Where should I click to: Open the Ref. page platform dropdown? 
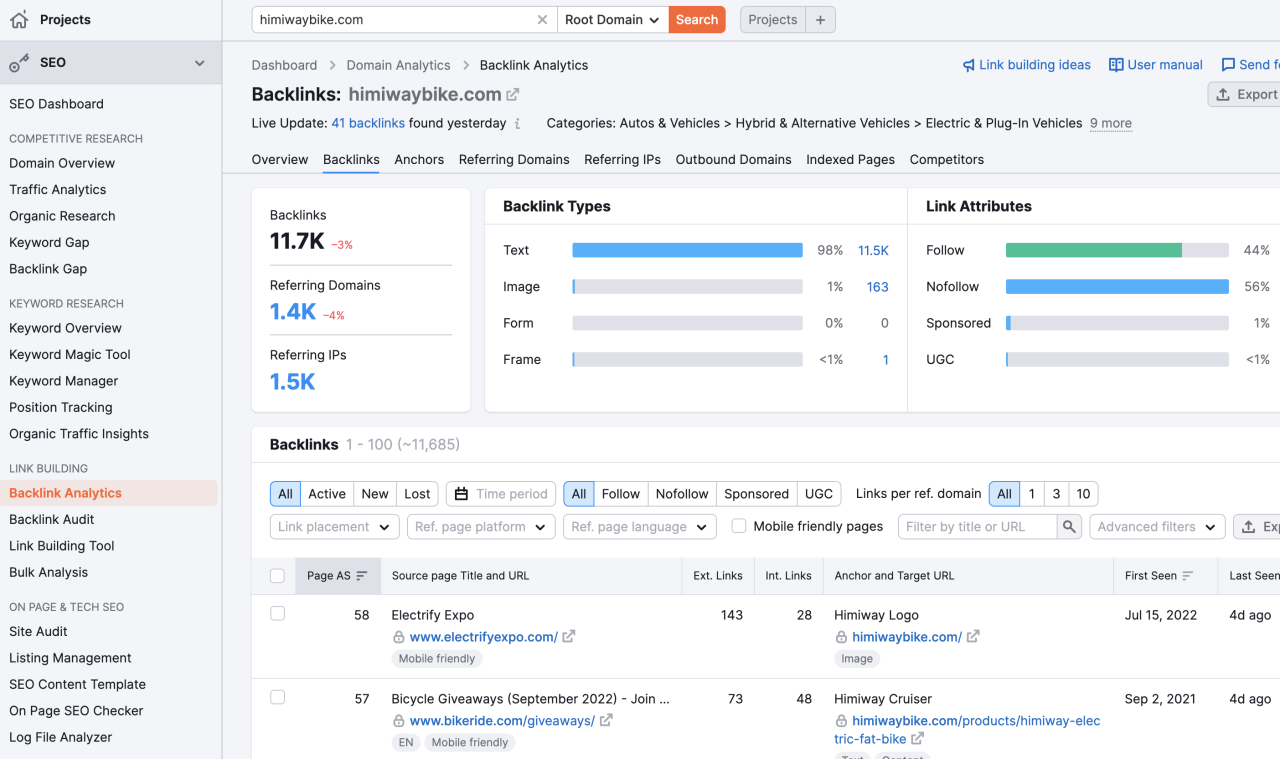click(x=481, y=527)
